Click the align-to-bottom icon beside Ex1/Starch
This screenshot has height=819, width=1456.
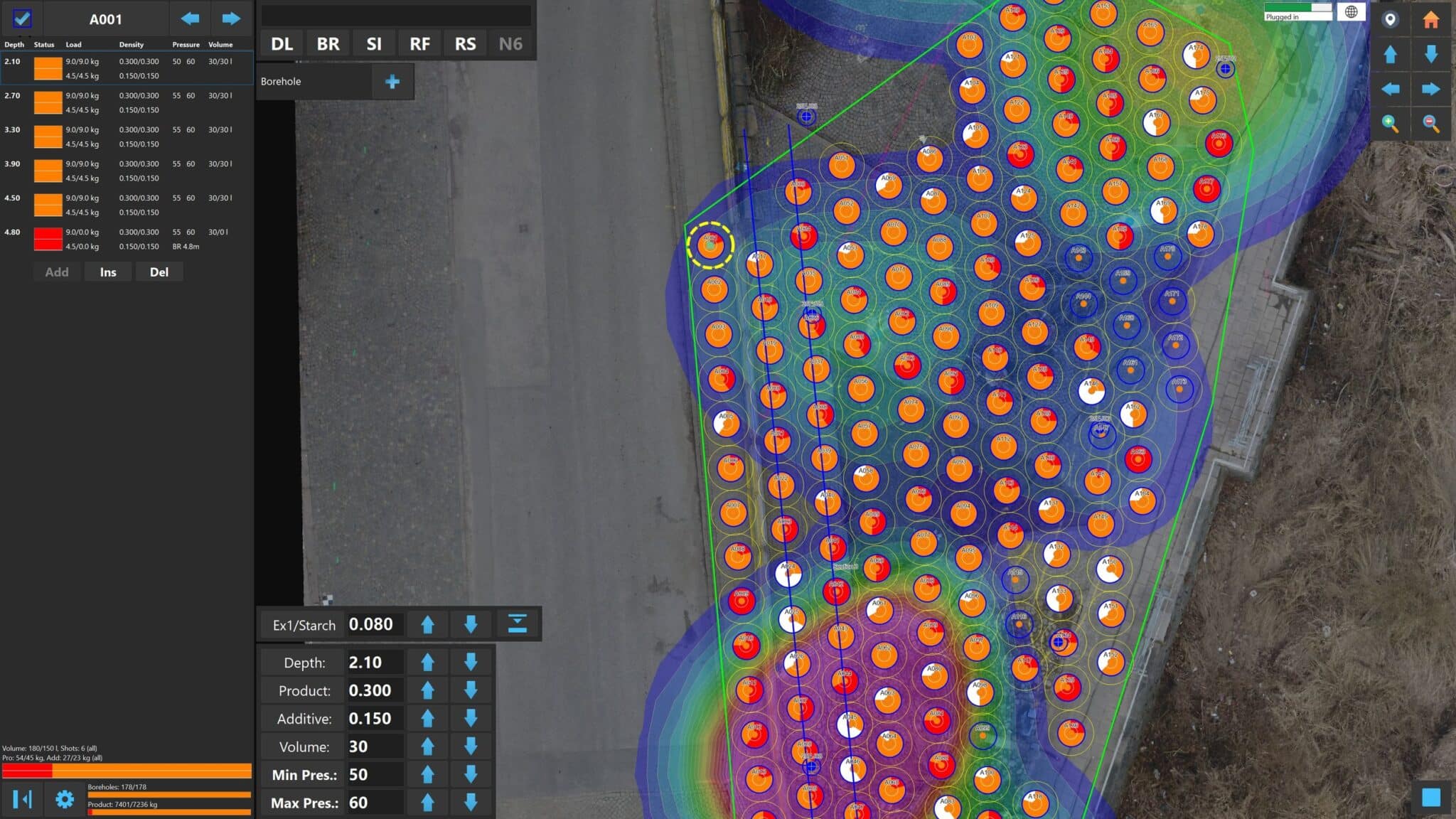(x=517, y=624)
